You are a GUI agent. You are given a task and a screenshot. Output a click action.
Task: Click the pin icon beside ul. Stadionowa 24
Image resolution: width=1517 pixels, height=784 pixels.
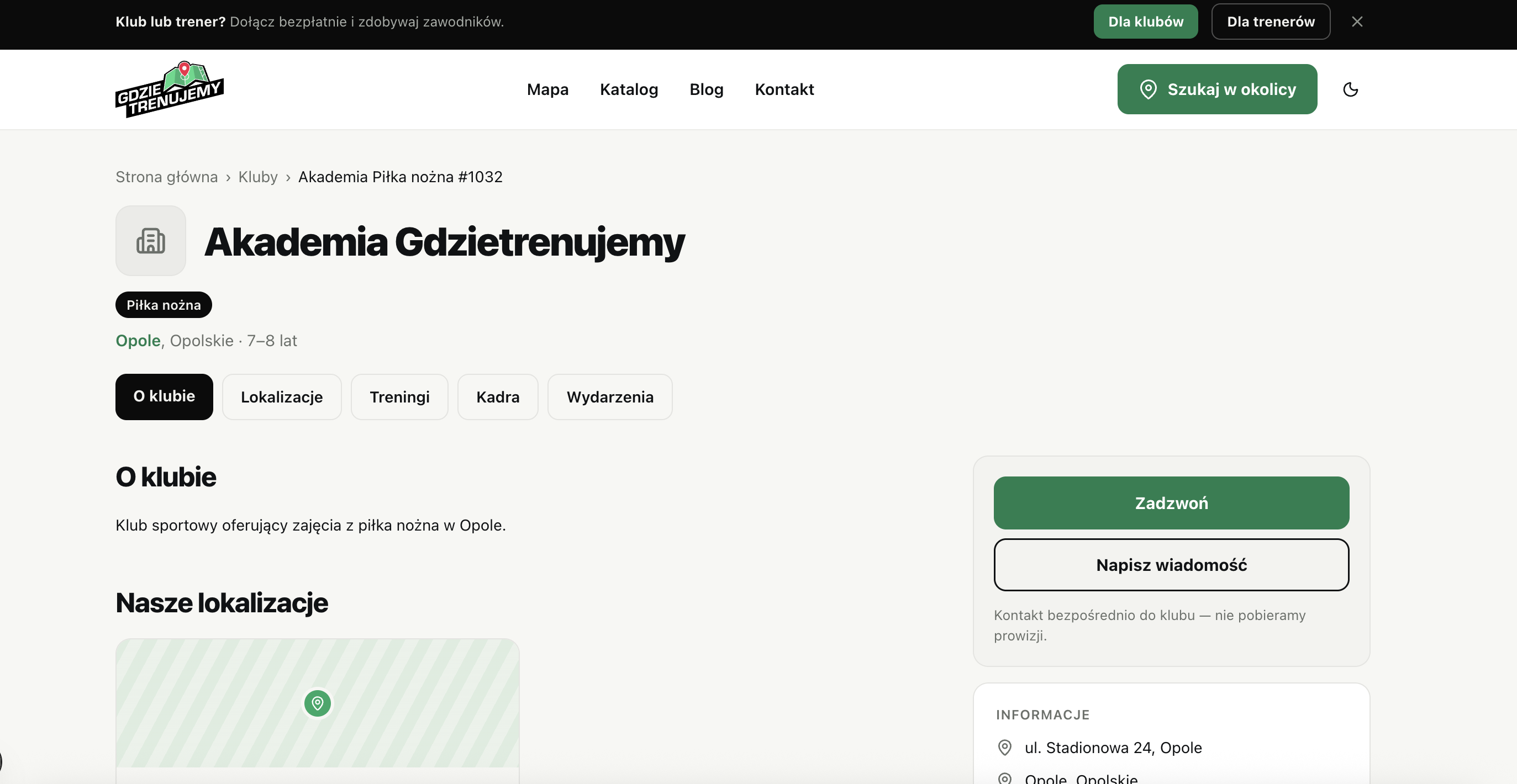pos(1005,748)
